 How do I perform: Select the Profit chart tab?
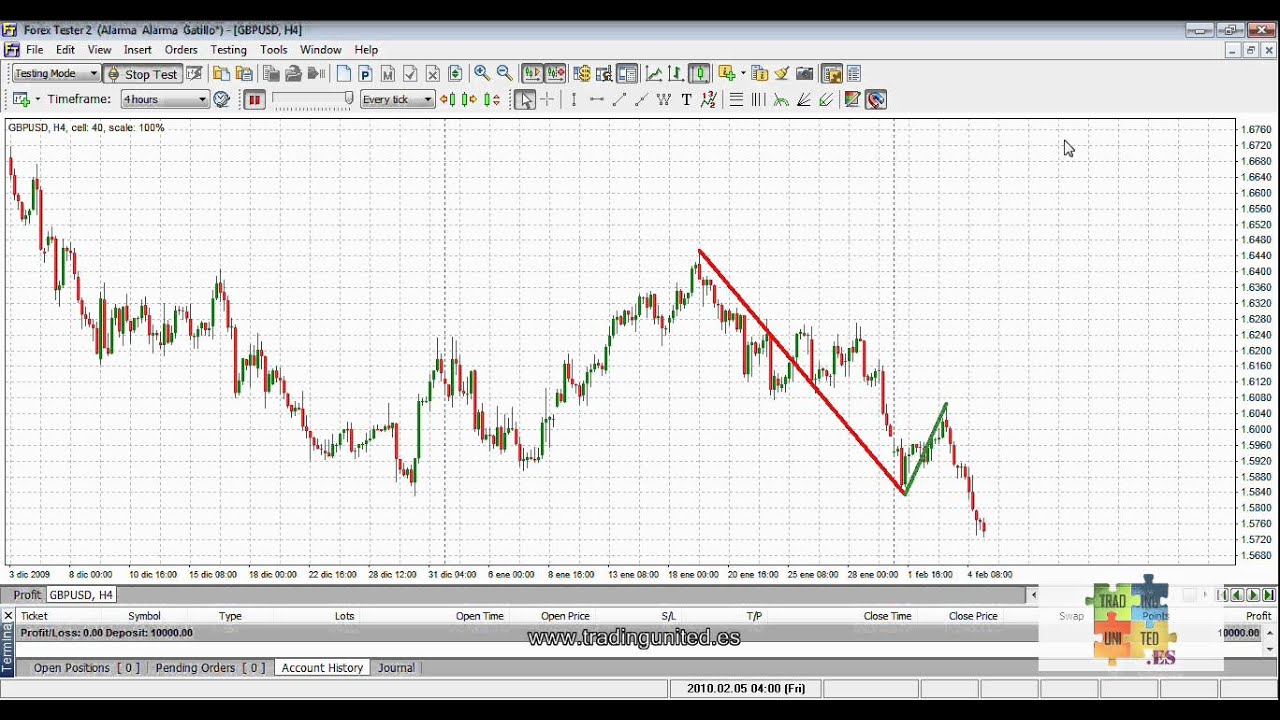27,595
